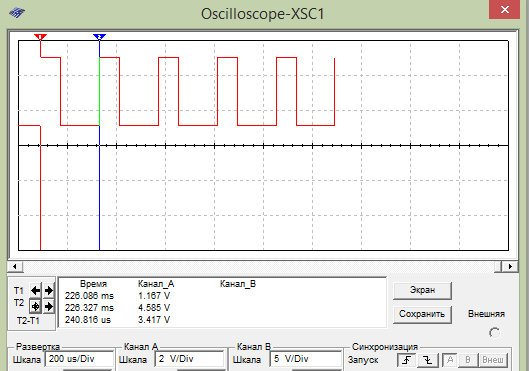The width and height of the screenshot is (529, 371).
Task: Select Канал_A difference 3.417 V
Action: [154, 319]
